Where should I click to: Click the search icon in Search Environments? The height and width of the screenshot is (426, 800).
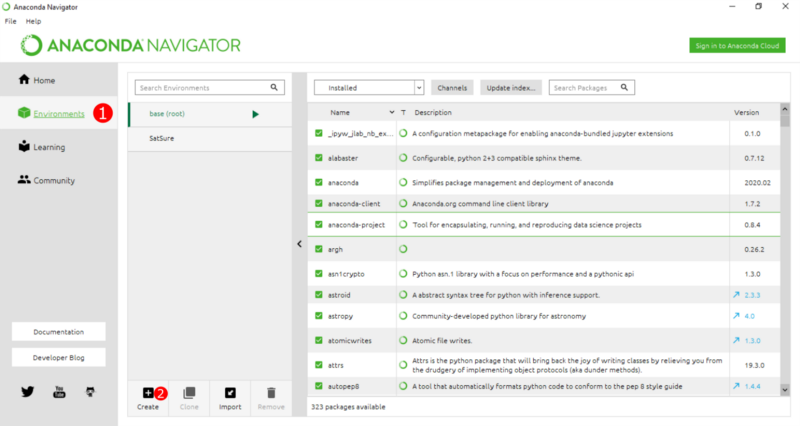274,87
